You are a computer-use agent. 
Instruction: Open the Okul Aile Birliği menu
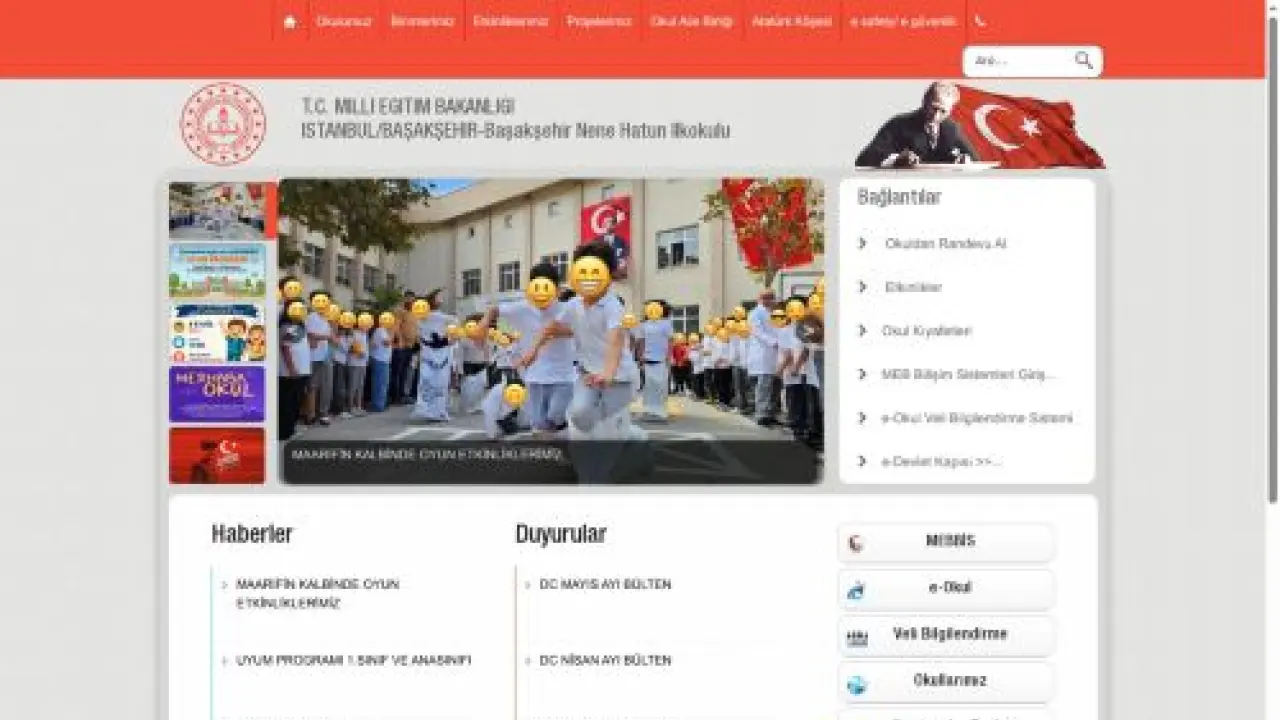click(691, 21)
